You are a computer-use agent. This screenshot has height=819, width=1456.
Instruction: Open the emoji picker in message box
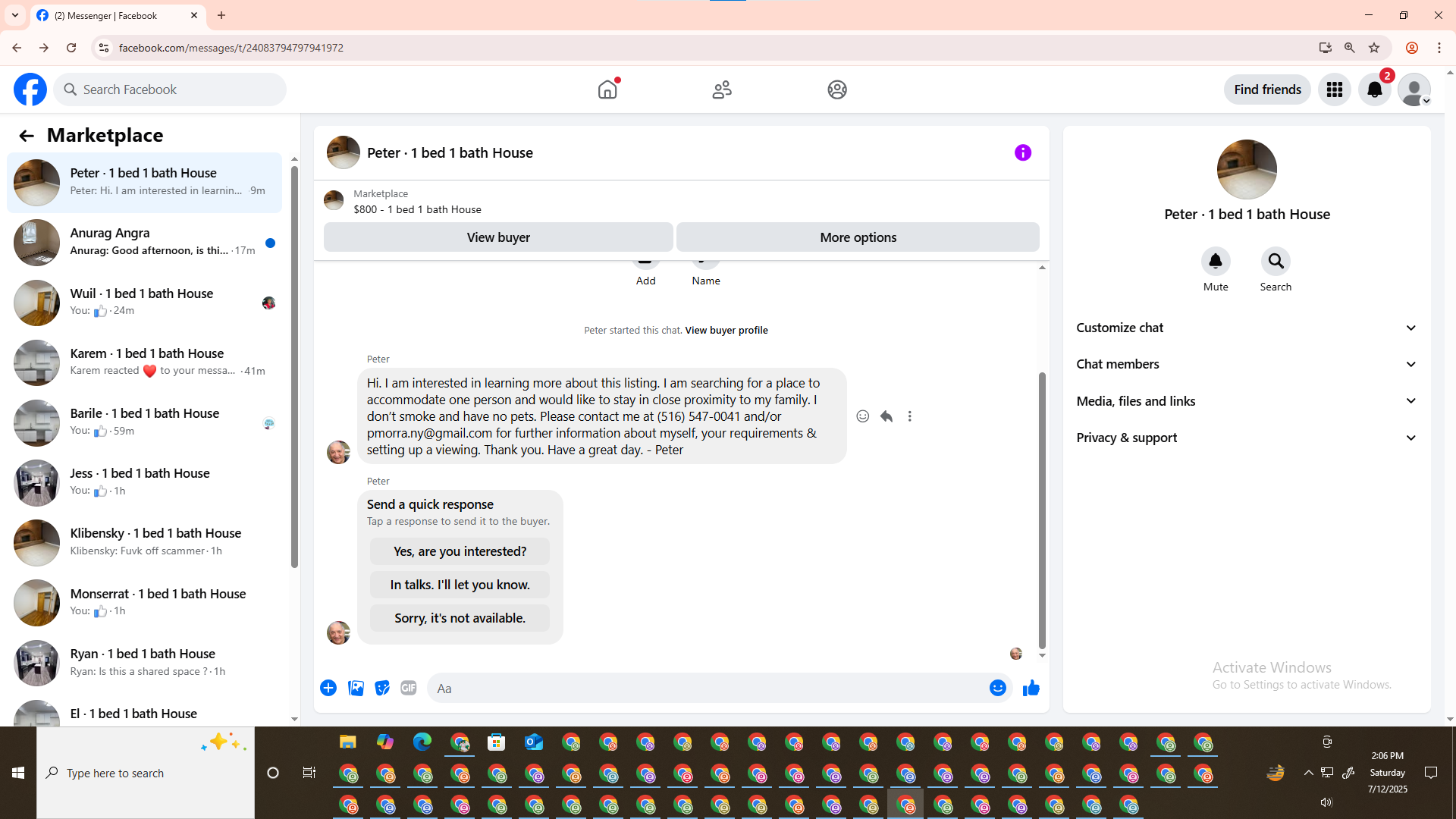coord(997,688)
